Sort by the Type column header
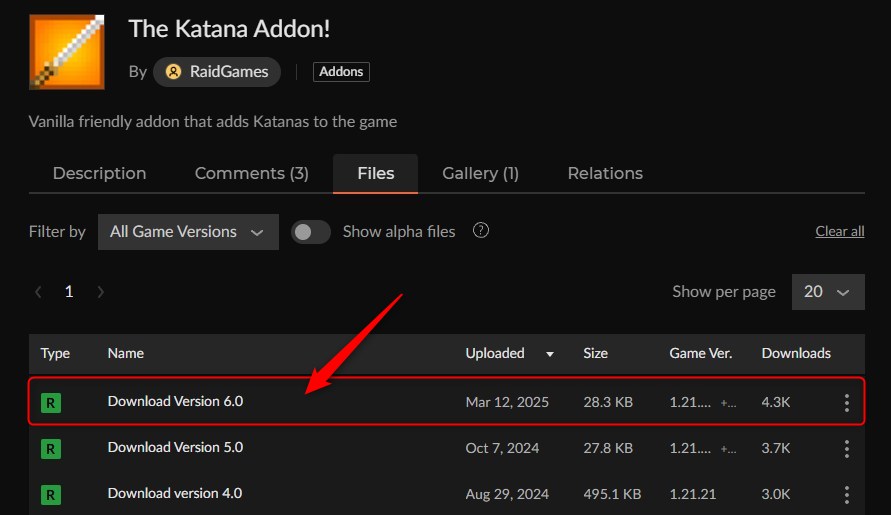Viewport: 891px width, 515px height. point(55,354)
